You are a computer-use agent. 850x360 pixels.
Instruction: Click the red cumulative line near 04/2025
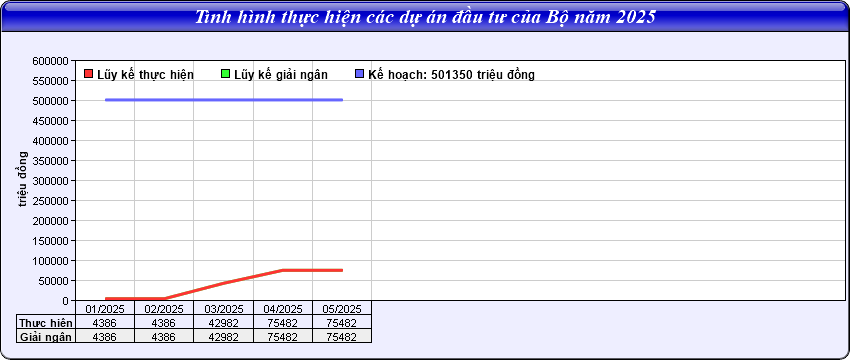(x=283, y=269)
